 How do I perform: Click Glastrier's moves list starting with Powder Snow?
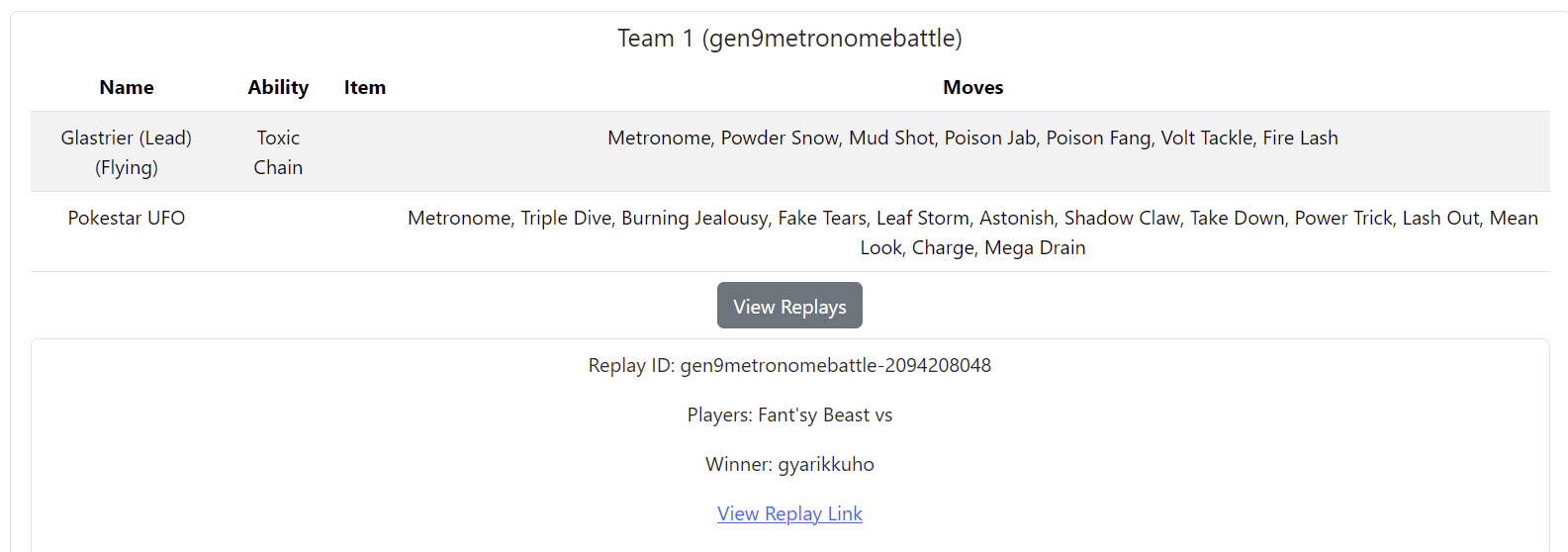coord(972,138)
